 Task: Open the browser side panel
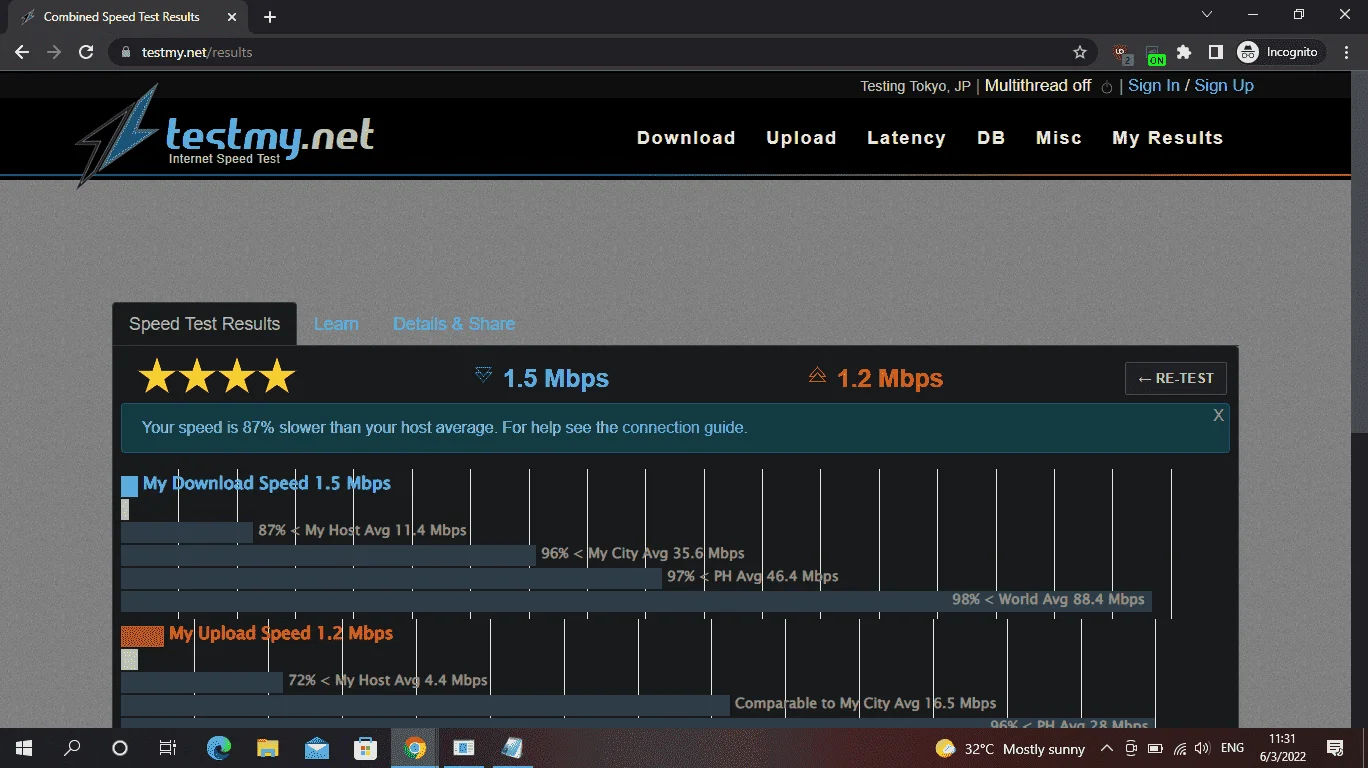click(x=1215, y=52)
